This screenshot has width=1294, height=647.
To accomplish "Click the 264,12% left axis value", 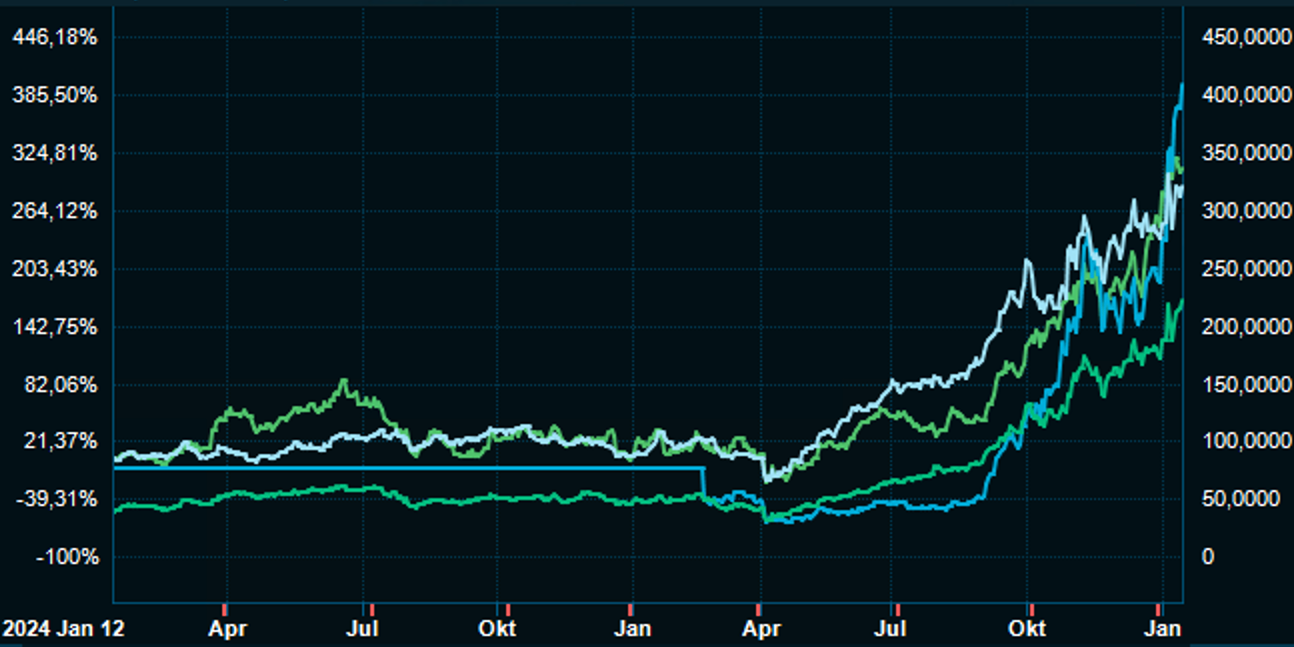I will pyautogui.click(x=54, y=211).
